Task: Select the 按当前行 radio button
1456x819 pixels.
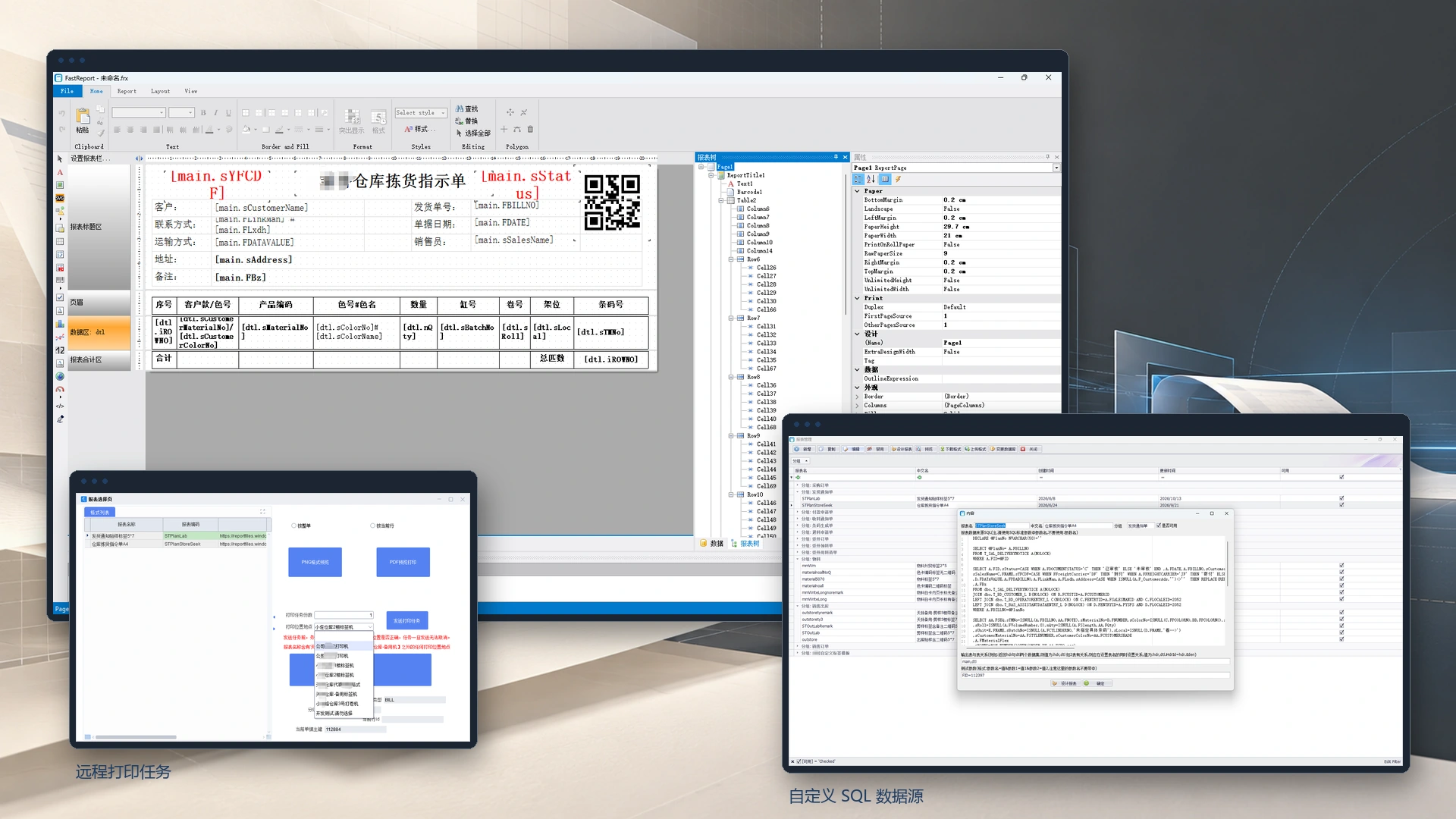Action: point(373,526)
